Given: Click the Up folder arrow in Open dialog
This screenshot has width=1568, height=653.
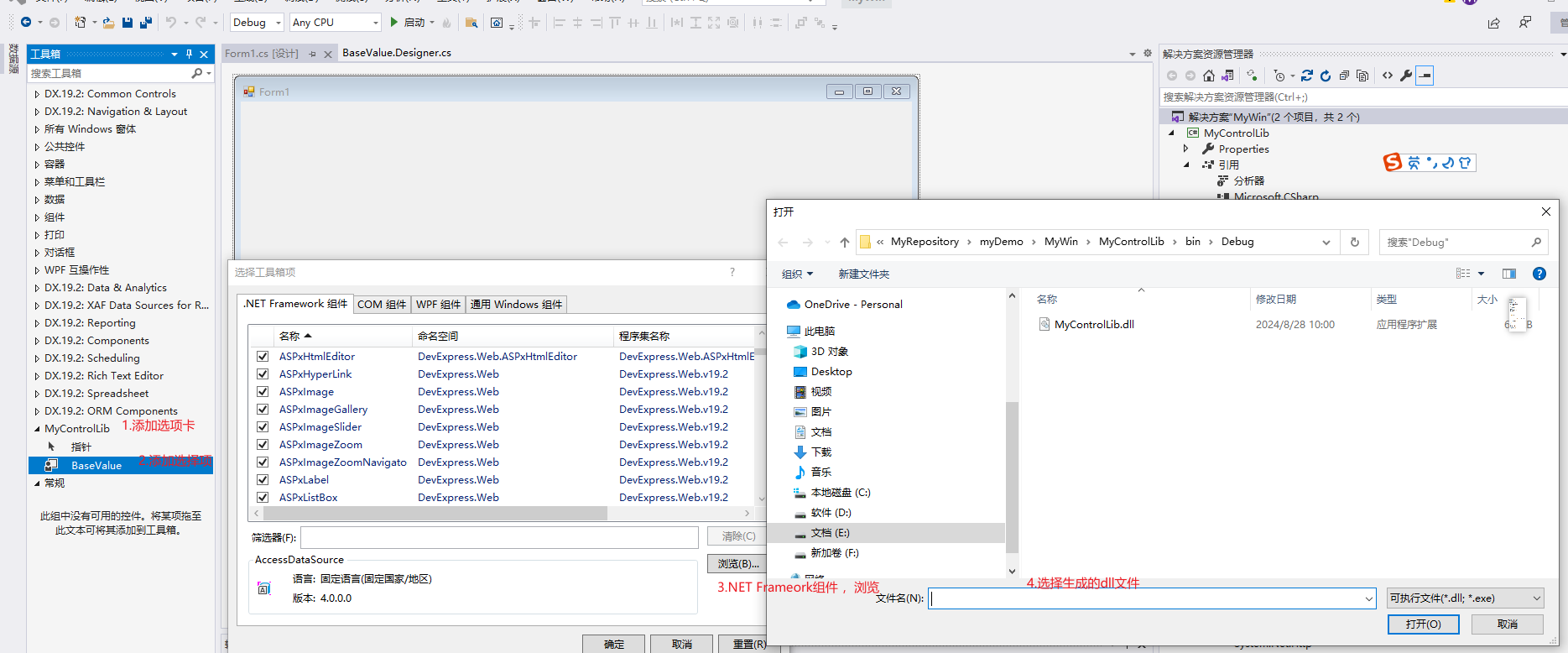Looking at the screenshot, I should pos(845,242).
